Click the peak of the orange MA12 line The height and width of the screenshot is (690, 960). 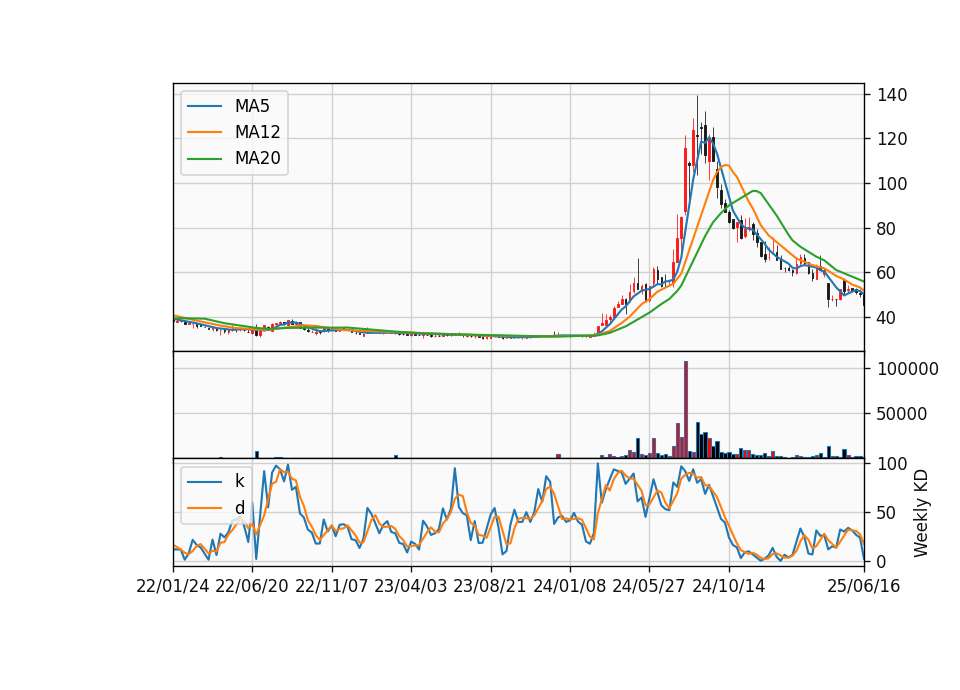(x=726, y=165)
